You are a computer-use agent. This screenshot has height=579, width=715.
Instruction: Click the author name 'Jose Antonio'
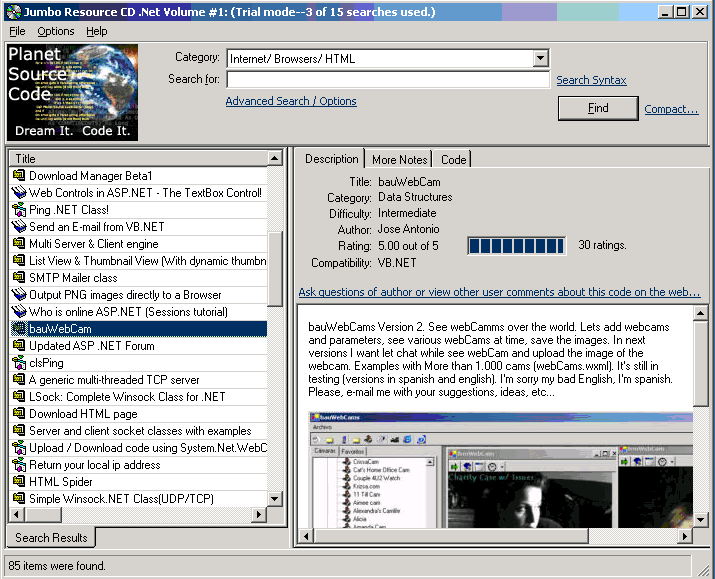(x=409, y=229)
